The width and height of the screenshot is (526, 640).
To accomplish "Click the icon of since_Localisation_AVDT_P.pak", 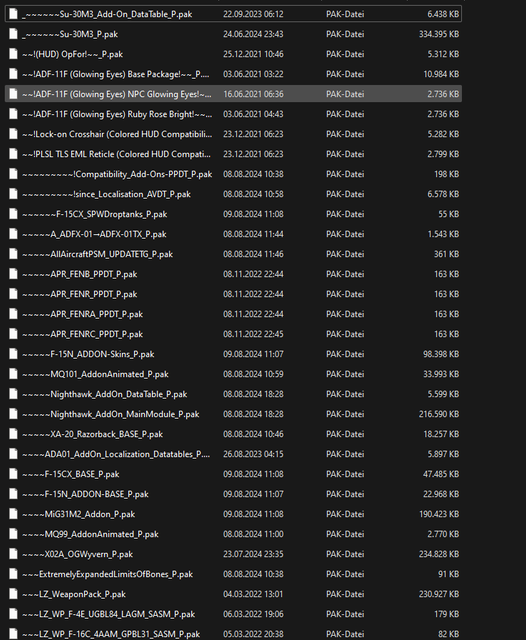I will [x=13, y=194].
